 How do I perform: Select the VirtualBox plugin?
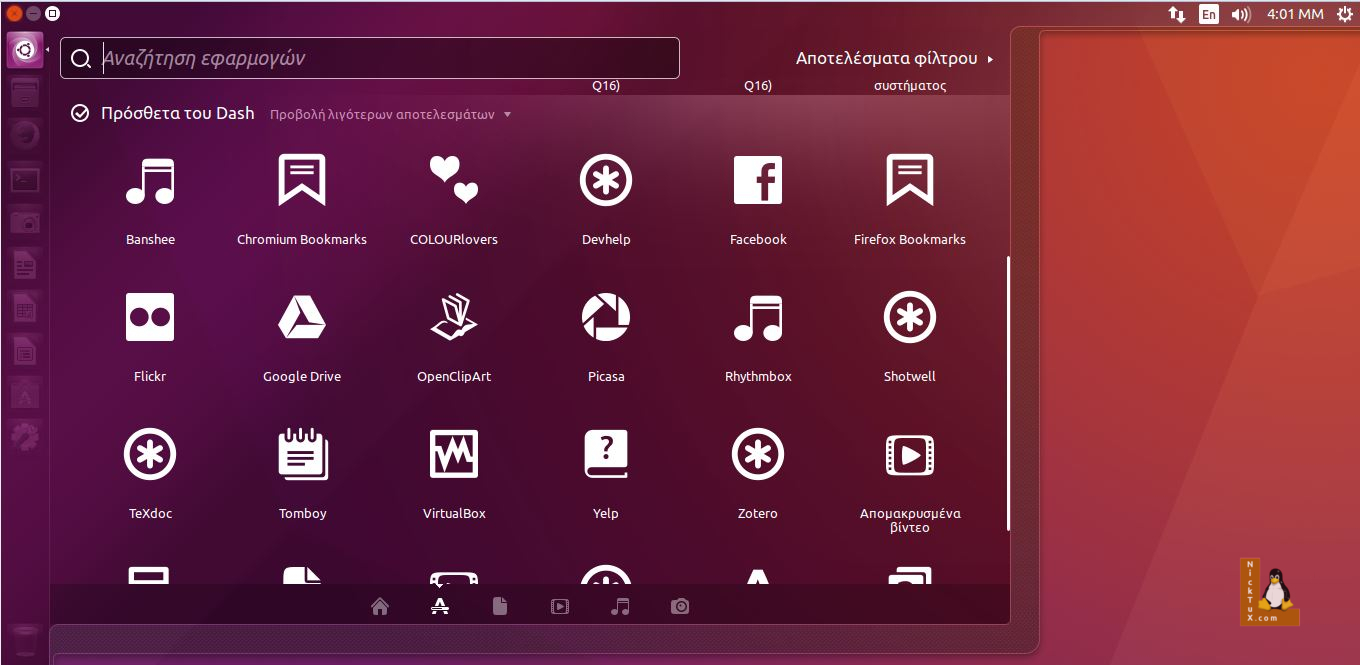click(x=454, y=456)
